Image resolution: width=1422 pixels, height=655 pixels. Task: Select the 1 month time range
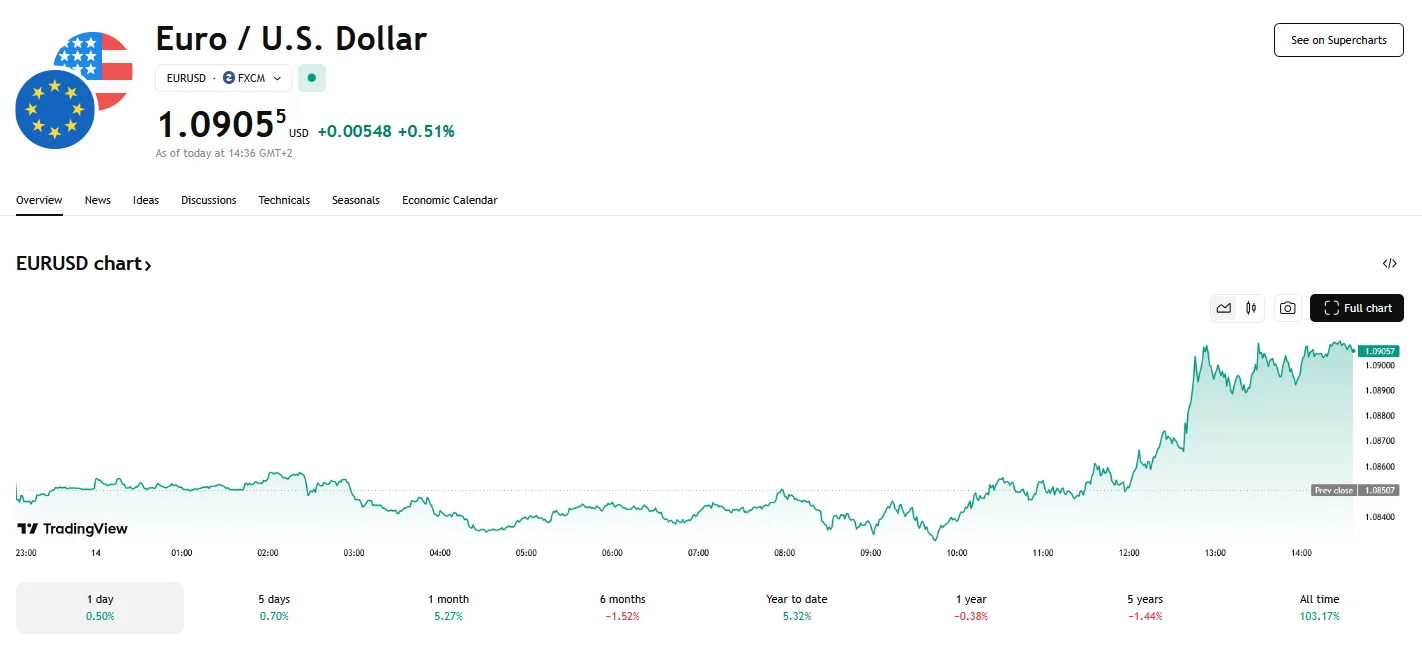click(x=448, y=607)
